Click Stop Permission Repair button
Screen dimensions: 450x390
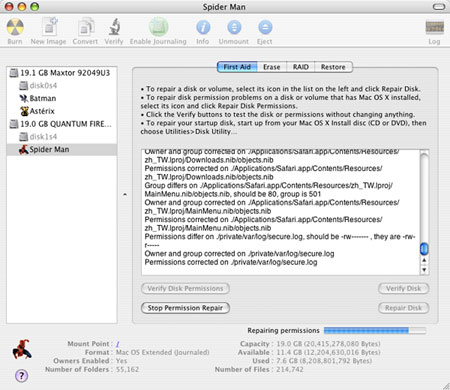(185, 308)
